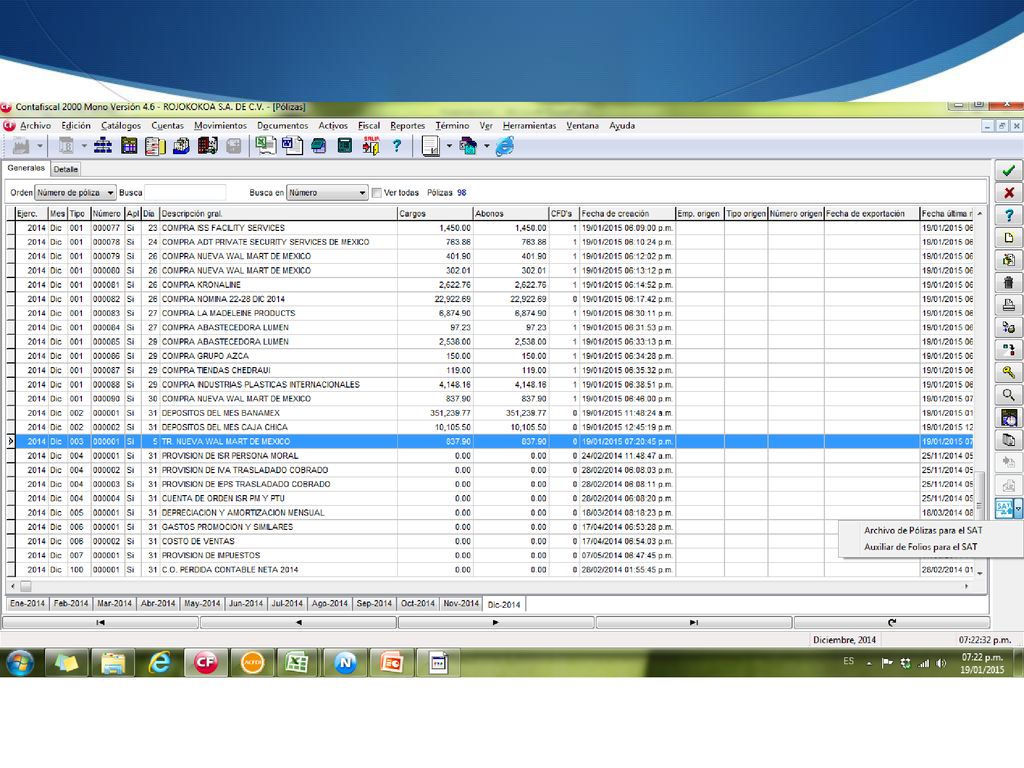Open the Ventana menu

tap(582, 125)
